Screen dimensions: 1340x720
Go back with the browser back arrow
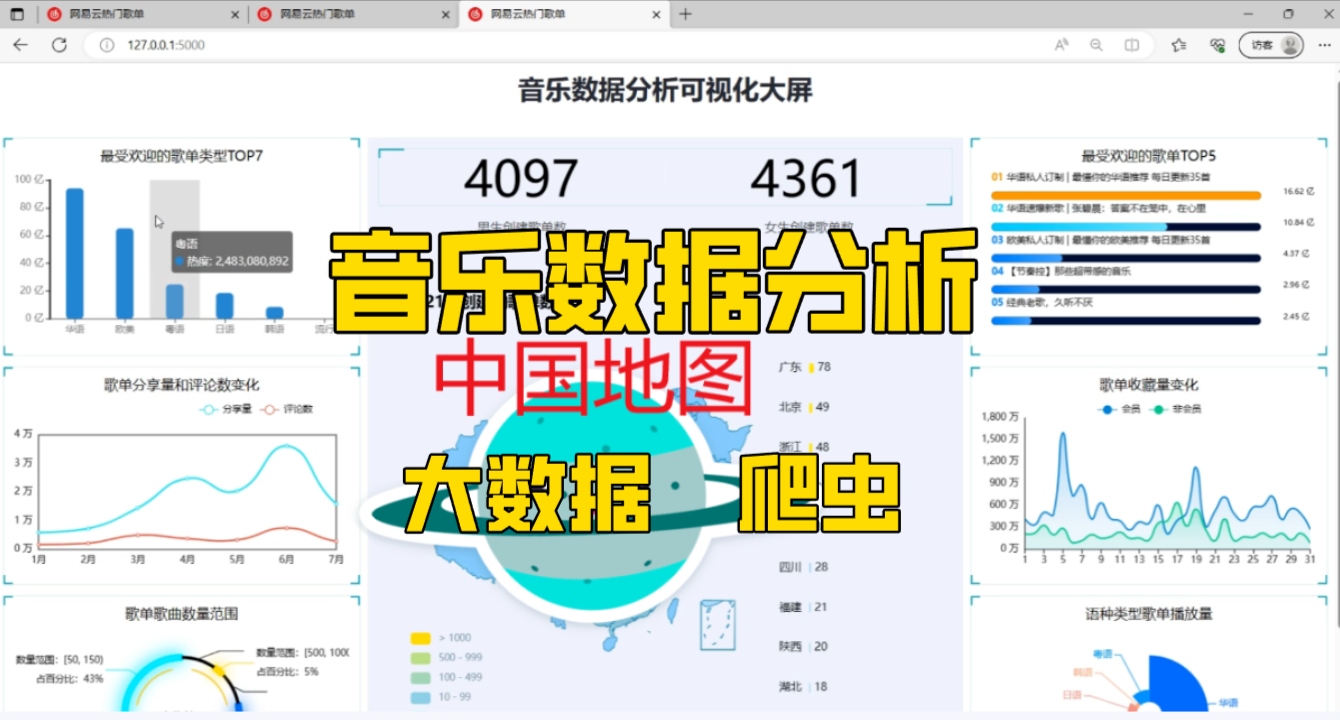click(20, 45)
